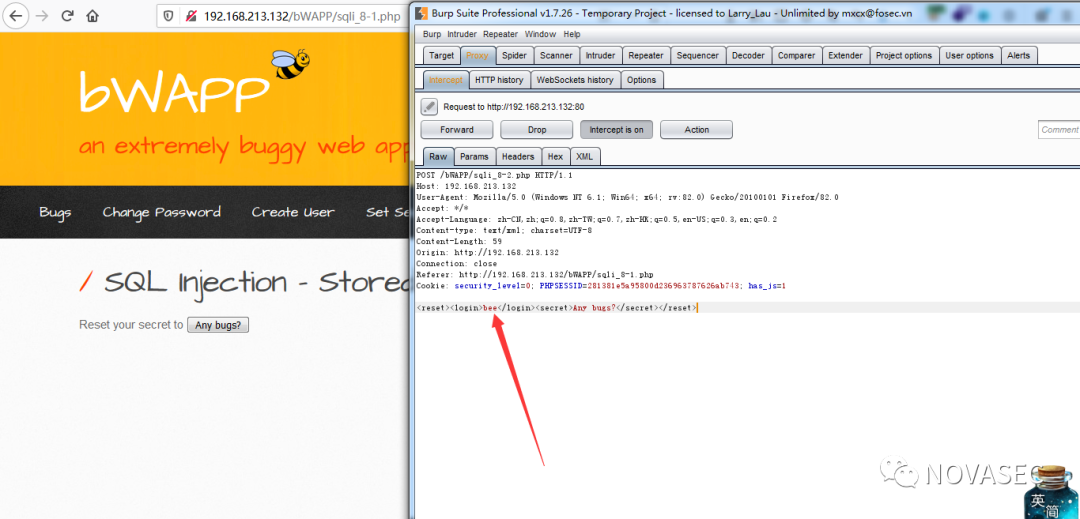Switch to the Target tab
Screen dimensions: 1080x519
coord(442,56)
